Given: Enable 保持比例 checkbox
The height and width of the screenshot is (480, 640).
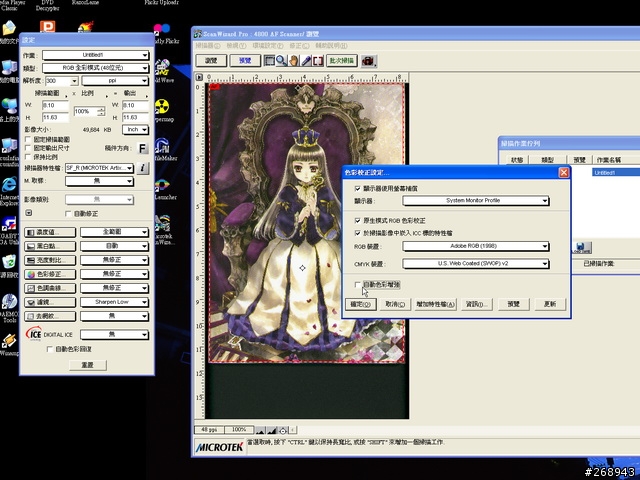Looking at the screenshot, I should 28,157.
